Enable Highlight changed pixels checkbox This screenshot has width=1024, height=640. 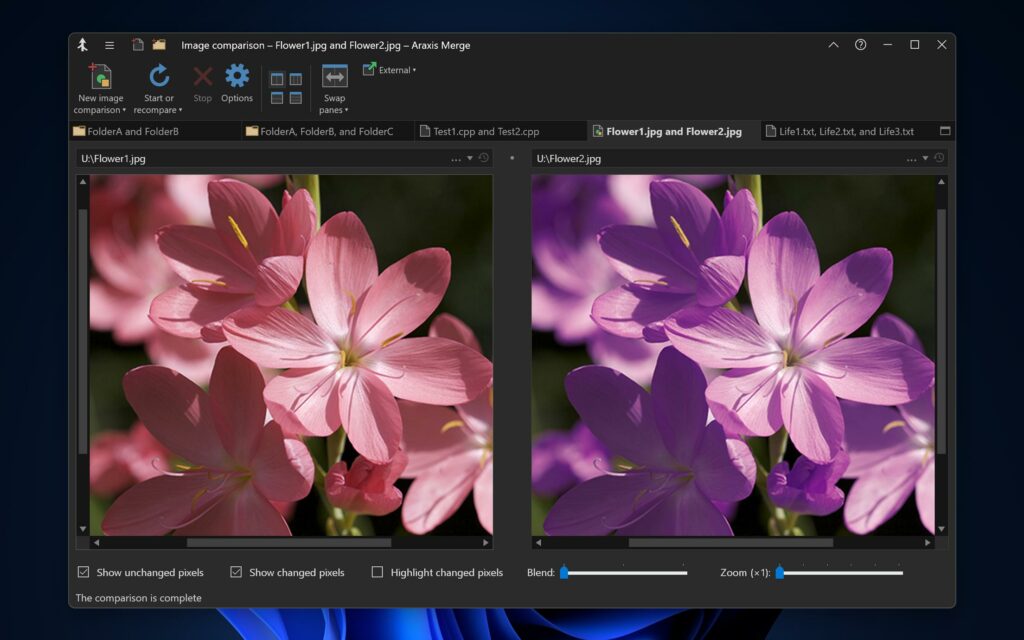377,572
